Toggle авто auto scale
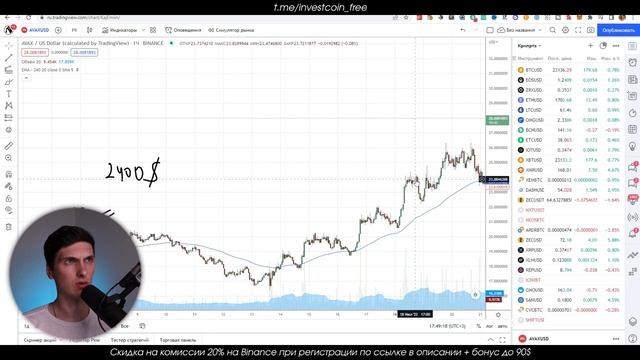Screen dimensions: 640x360 point(502,326)
